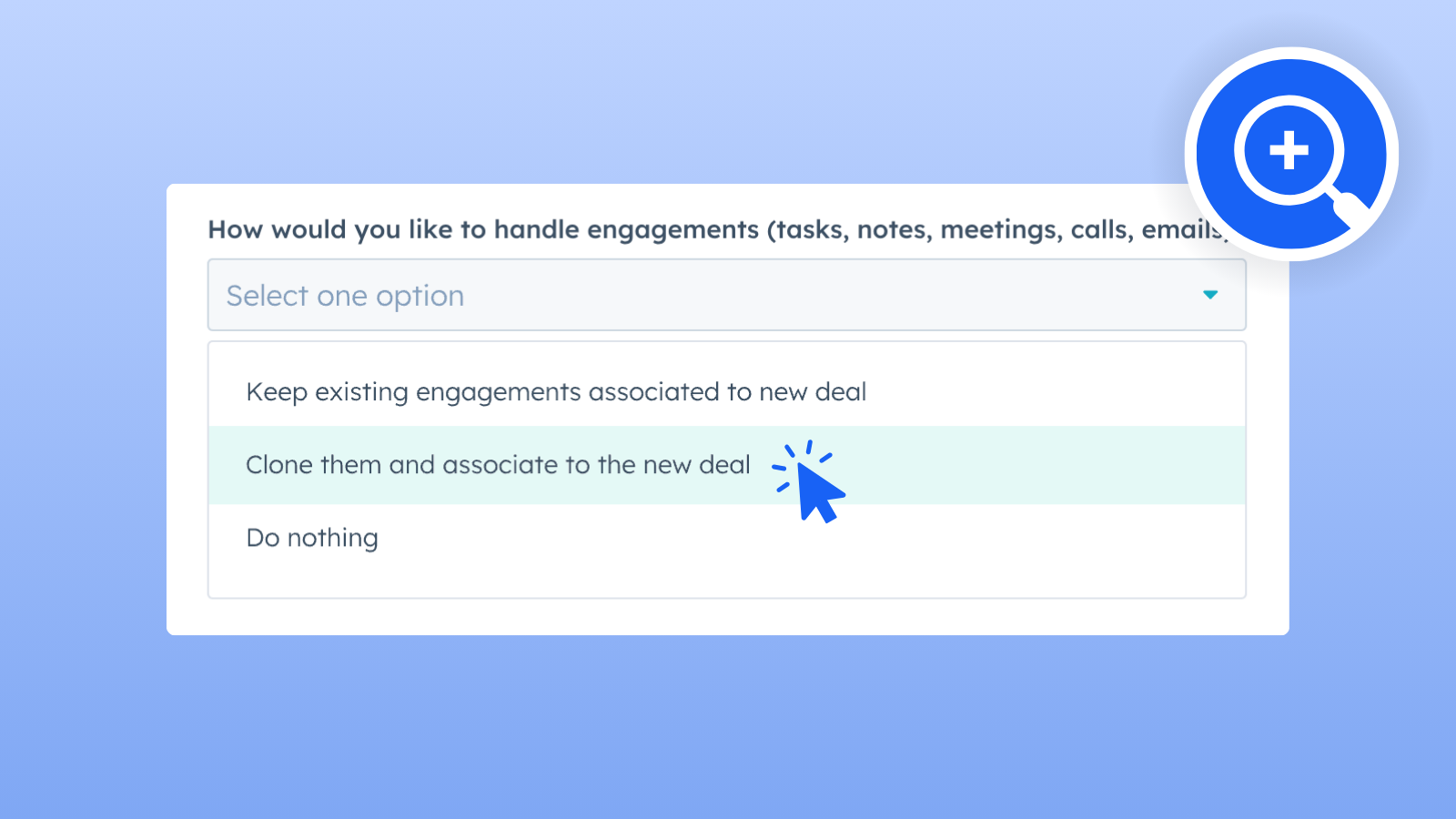The width and height of the screenshot is (1456, 819).
Task: Click empty white card area beneath the options list
Action: click(726, 617)
